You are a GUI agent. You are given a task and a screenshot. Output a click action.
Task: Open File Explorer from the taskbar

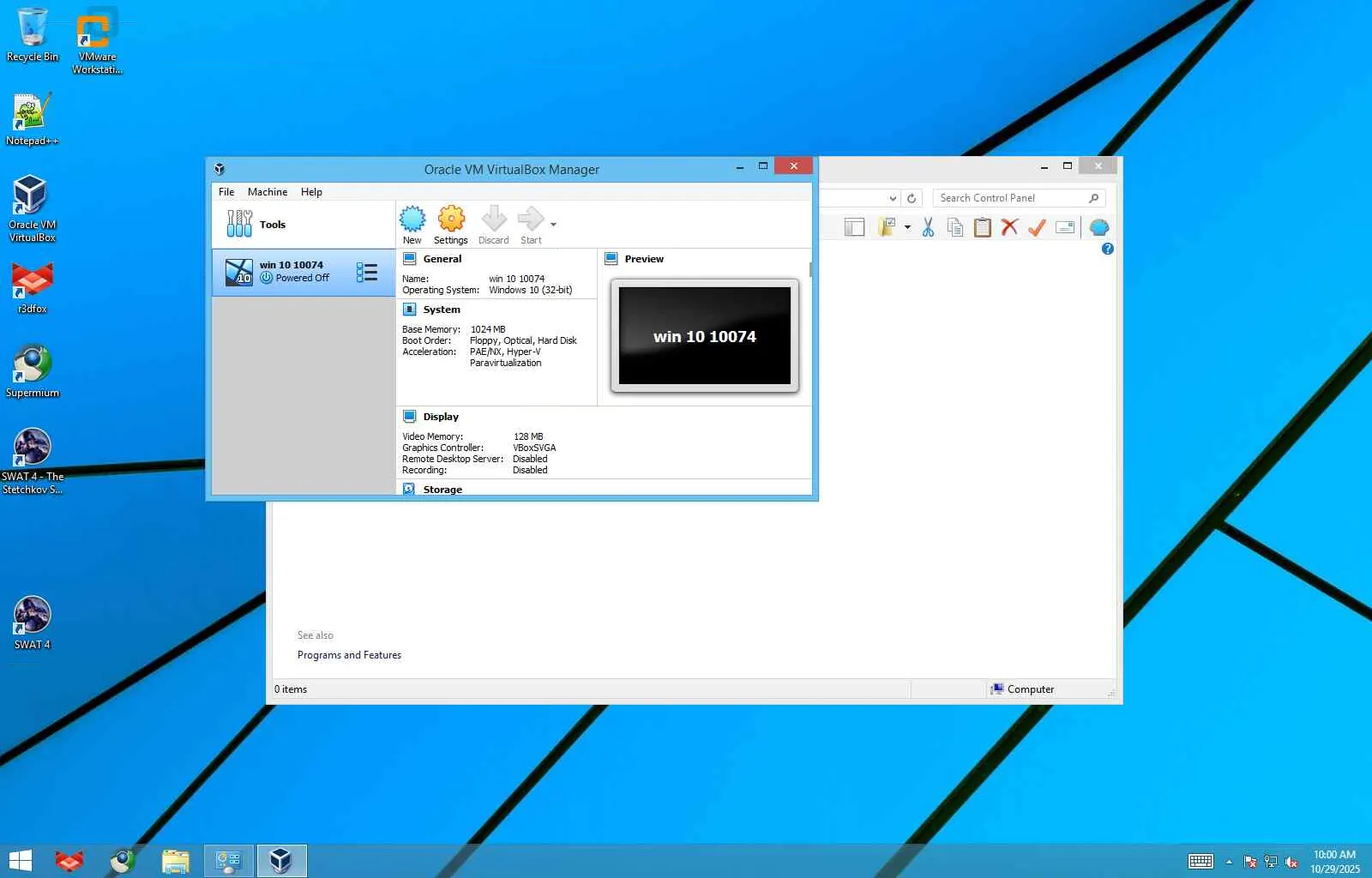(x=176, y=861)
